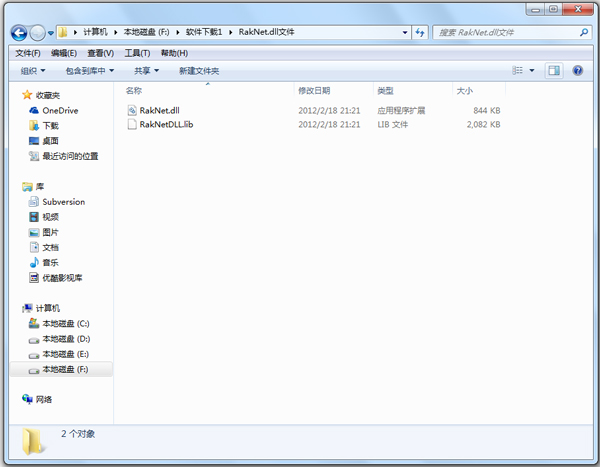Viewport: 600px width, 467px height.
Task: Click 软件下载1 in the address breadcrumb
Action: point(207,33)
